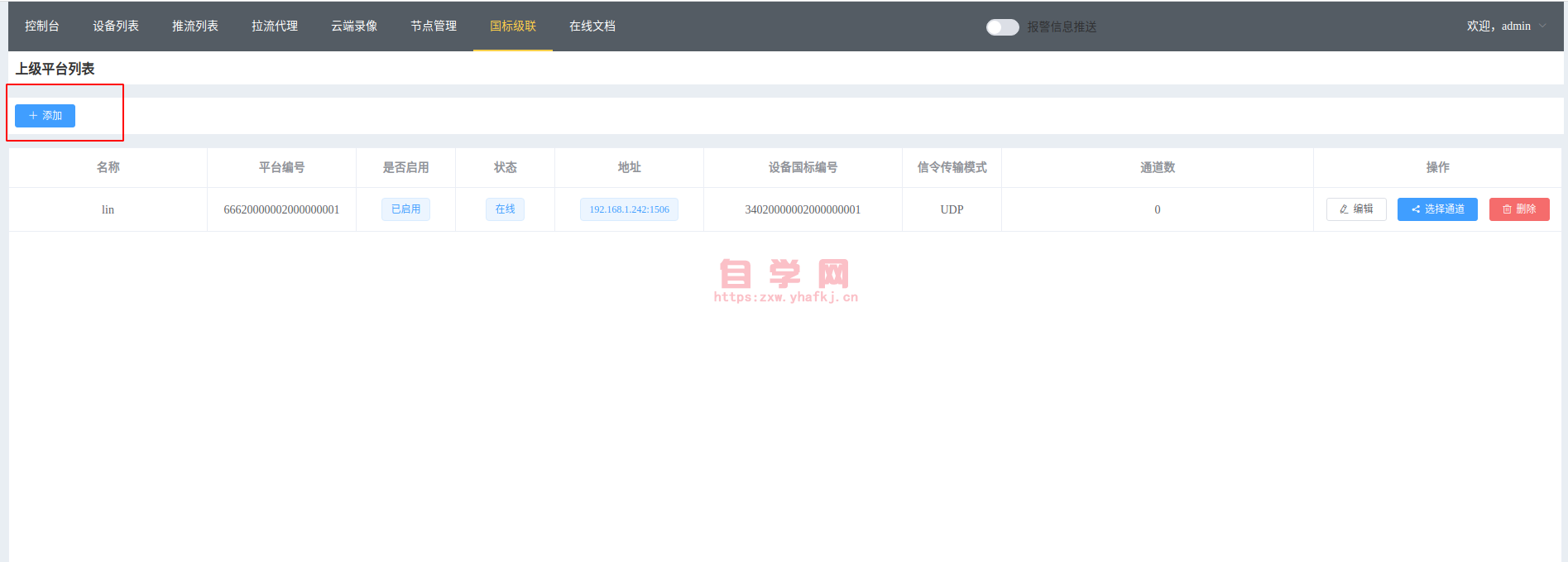This screenshot has width=1568, height=562.
Task: Switch to the 设备列表 tab
Action: coord(116,26)
